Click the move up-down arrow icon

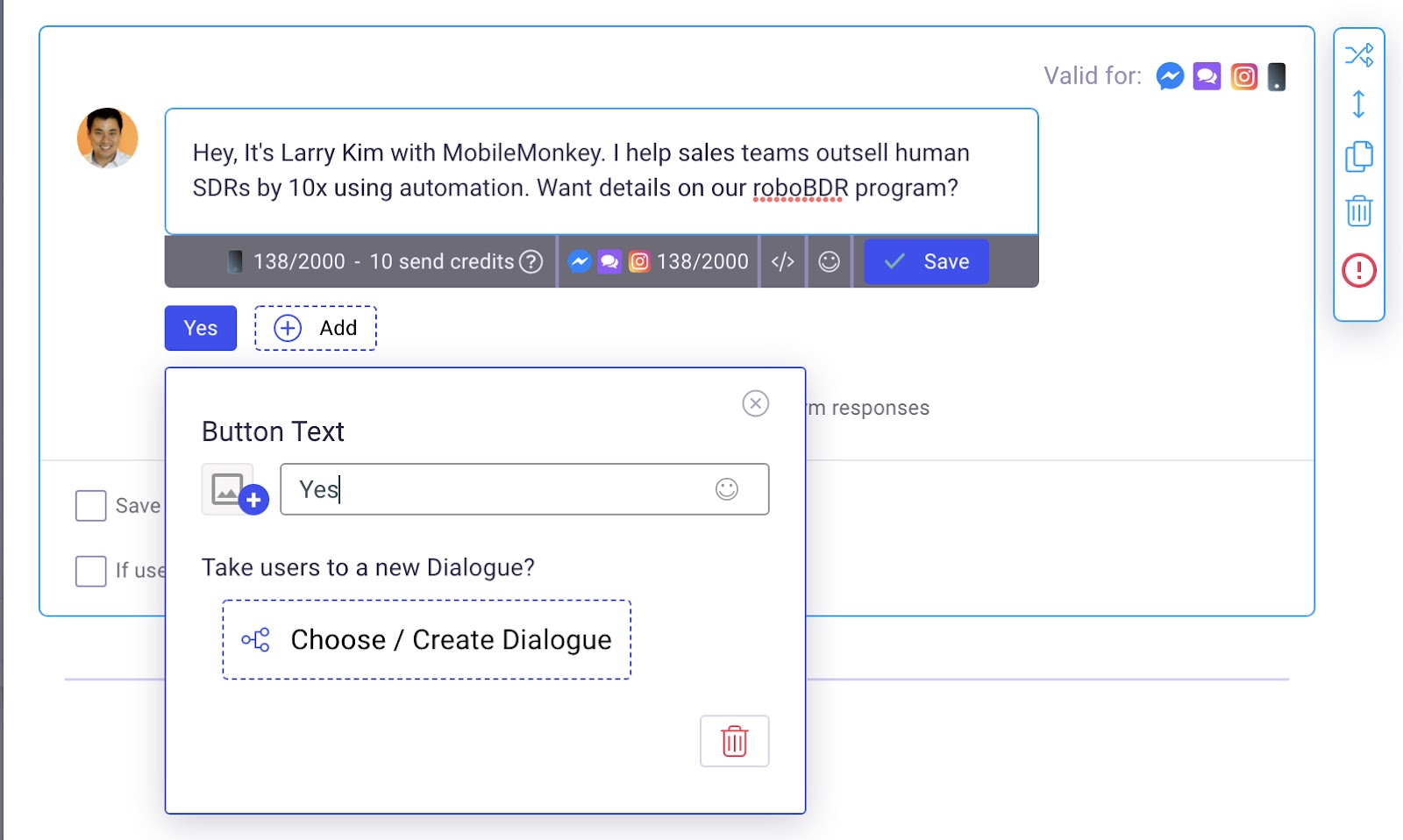(x=1358, y=104)
